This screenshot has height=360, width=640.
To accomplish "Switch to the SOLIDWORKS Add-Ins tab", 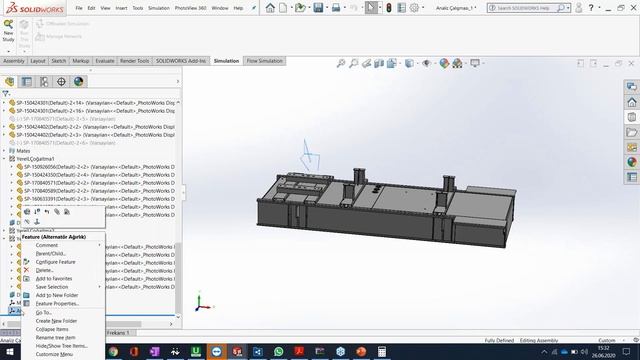I will click(x=181, y=61).
